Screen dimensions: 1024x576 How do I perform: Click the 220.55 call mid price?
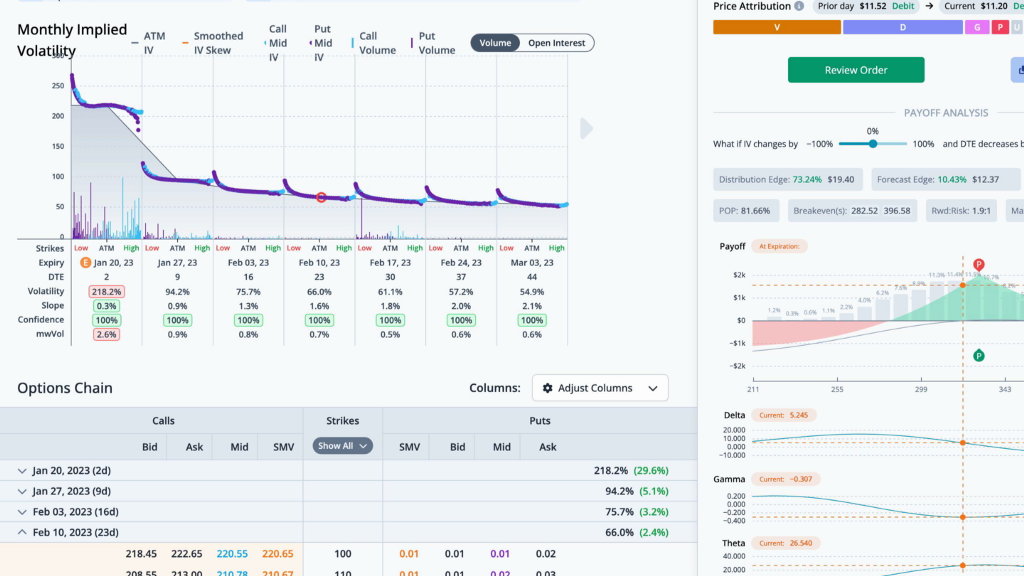232,554
